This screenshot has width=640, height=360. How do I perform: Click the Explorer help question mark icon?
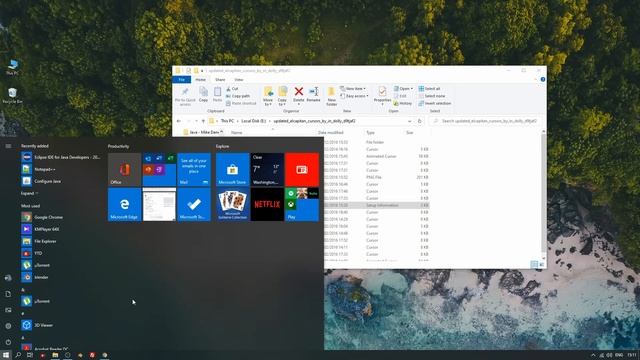click(543, 79)
